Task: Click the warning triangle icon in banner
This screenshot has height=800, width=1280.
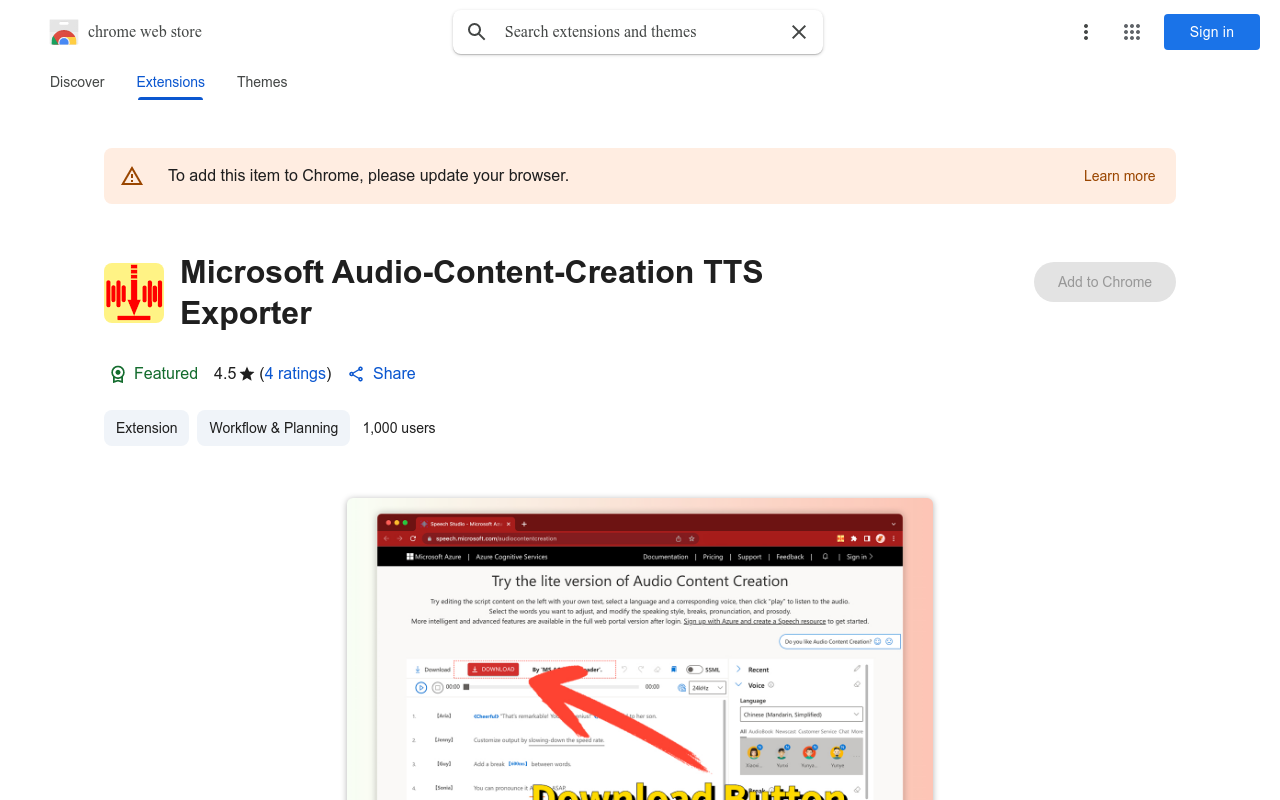Action: 132,176
